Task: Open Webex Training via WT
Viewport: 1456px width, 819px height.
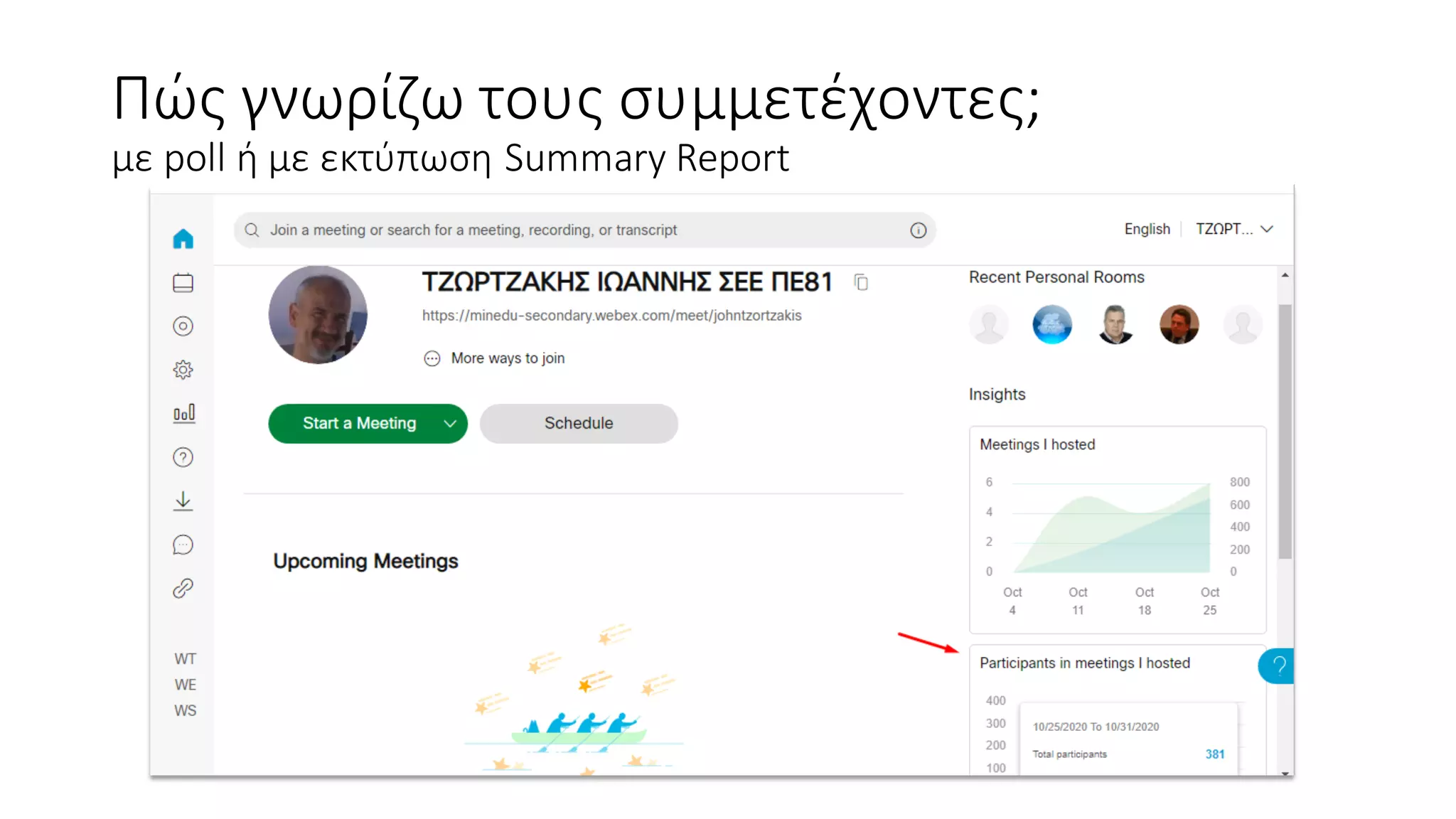Action: click(185, 659)
